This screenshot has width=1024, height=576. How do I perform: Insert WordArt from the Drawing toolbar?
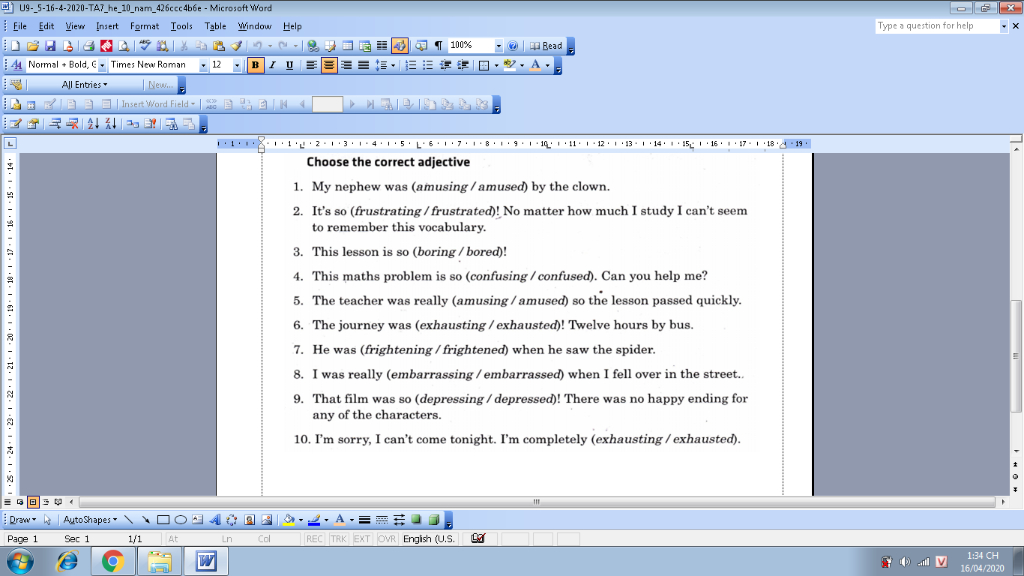point(215,520)
